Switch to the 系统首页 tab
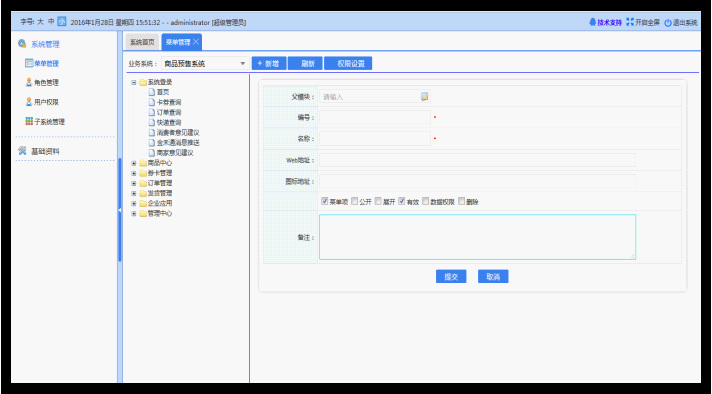This screenshot has width=712, height=394. tap(142, 42)
